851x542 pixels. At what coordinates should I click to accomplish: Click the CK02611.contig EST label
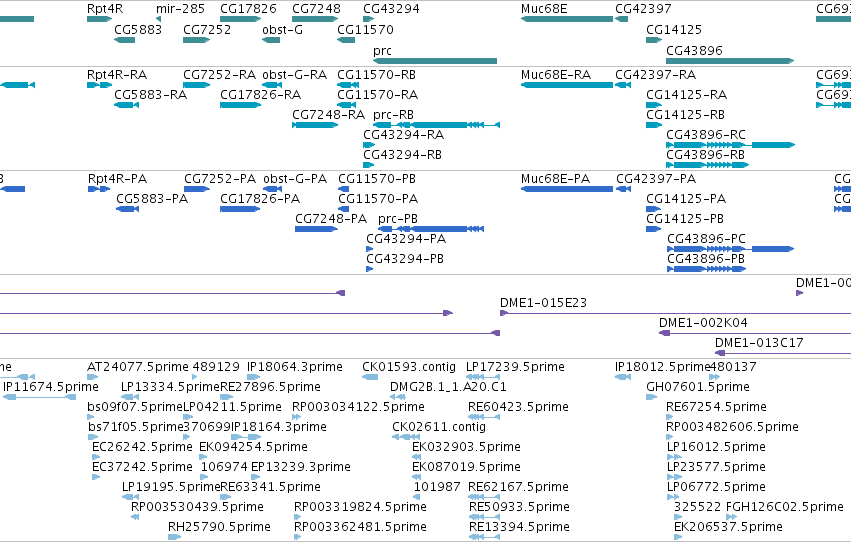(x=439, y=427)
